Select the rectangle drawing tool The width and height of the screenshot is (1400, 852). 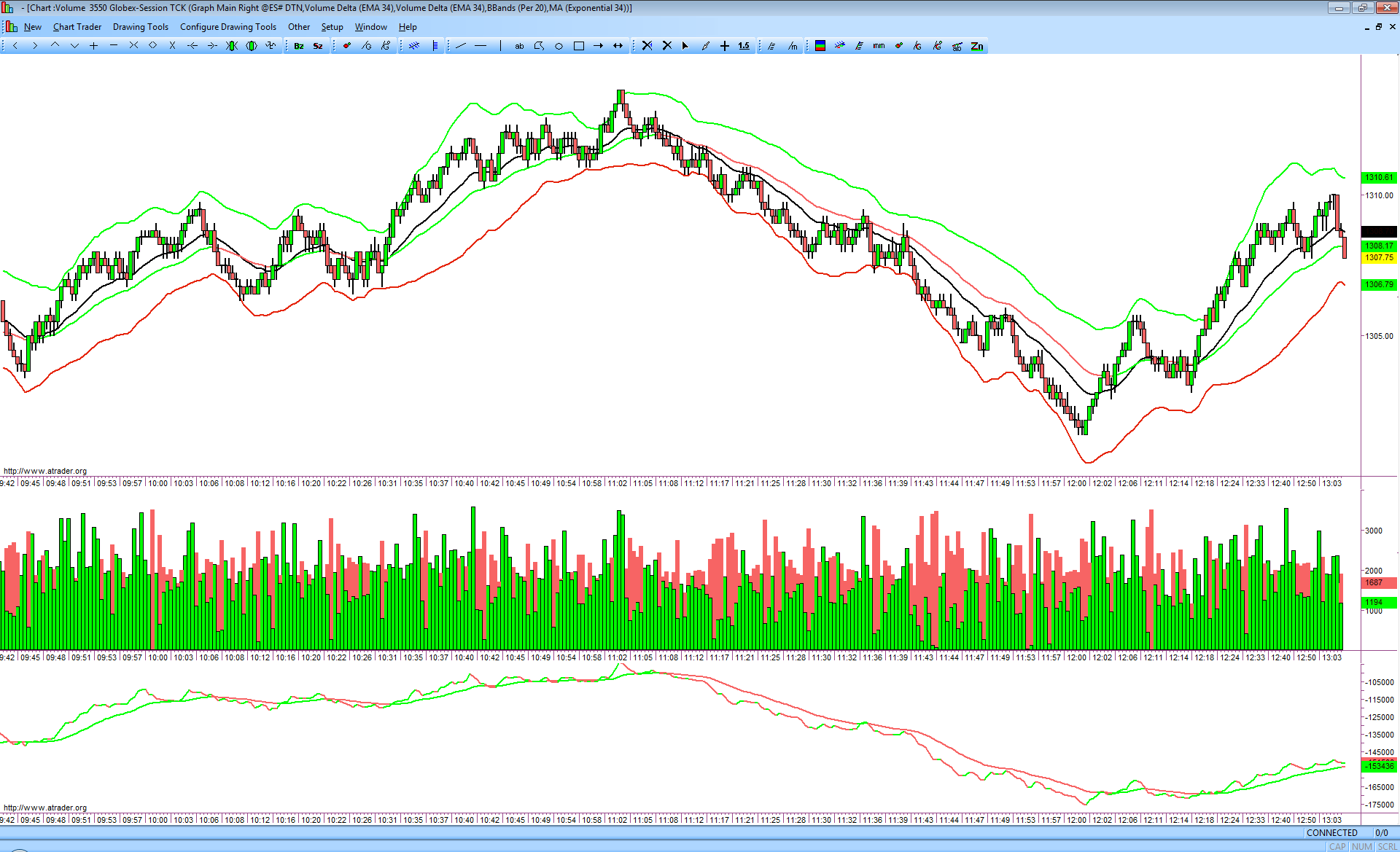pos(579,46)
